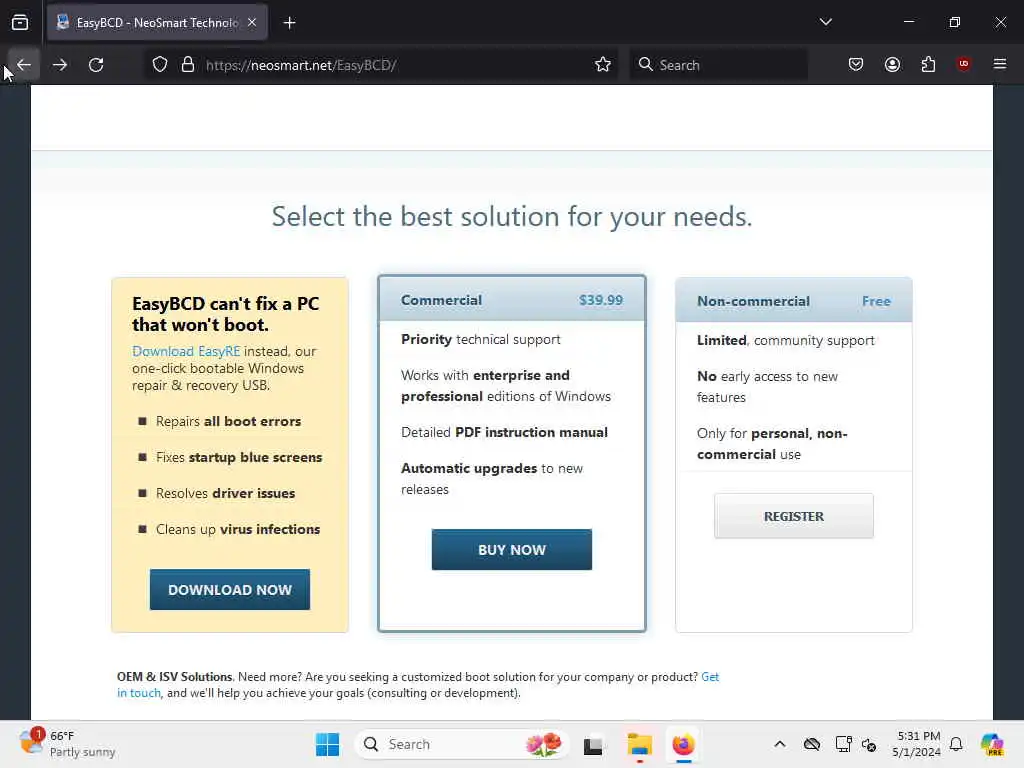Follow the Download EasyRE link

point(185,351)
